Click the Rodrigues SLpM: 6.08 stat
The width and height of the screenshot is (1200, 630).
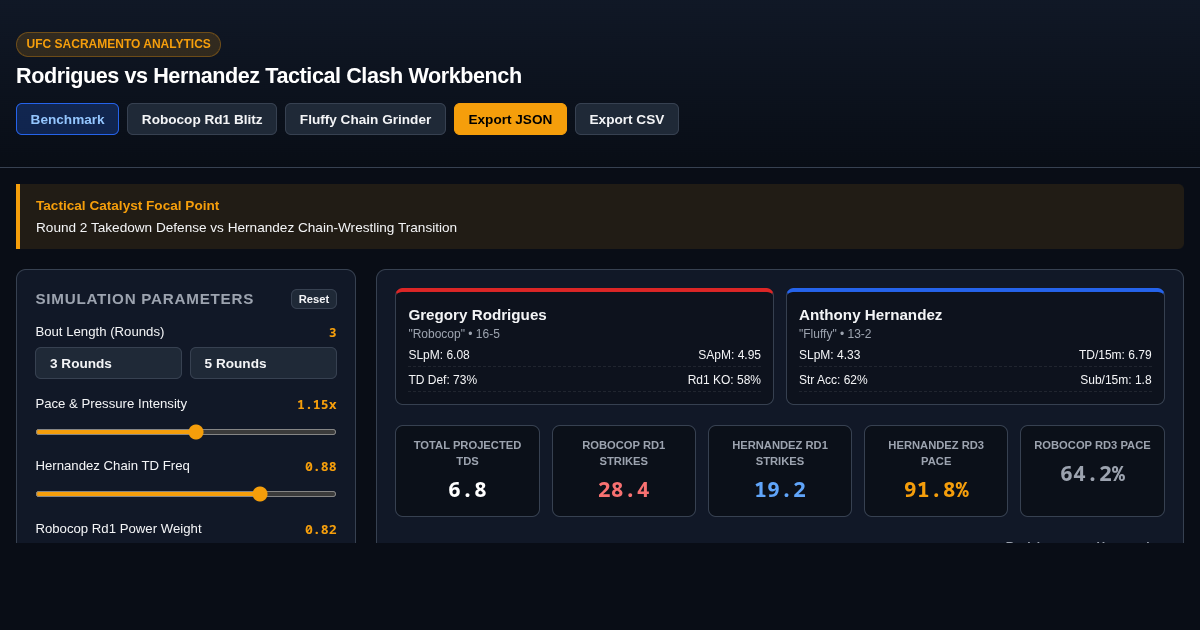pyautogui.click(x=439, y=355)
